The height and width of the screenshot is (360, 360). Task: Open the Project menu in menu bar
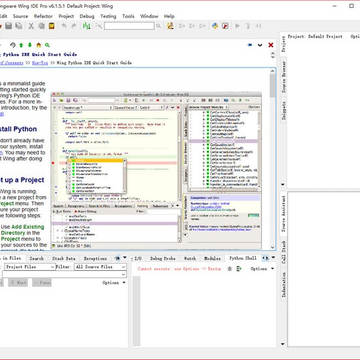tap(66, 16)
